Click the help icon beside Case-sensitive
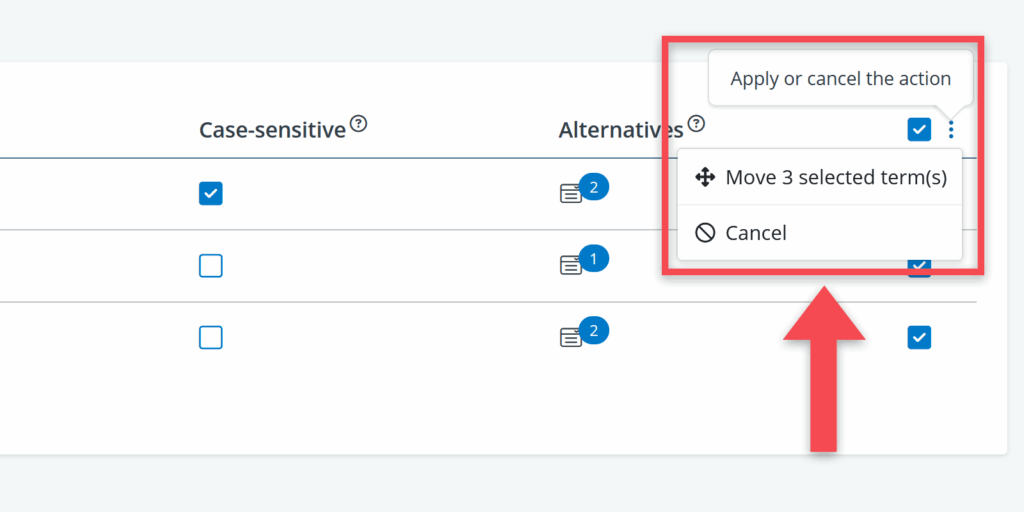The height and width of the screenshot is (512, 1024). tap(359, 125)
